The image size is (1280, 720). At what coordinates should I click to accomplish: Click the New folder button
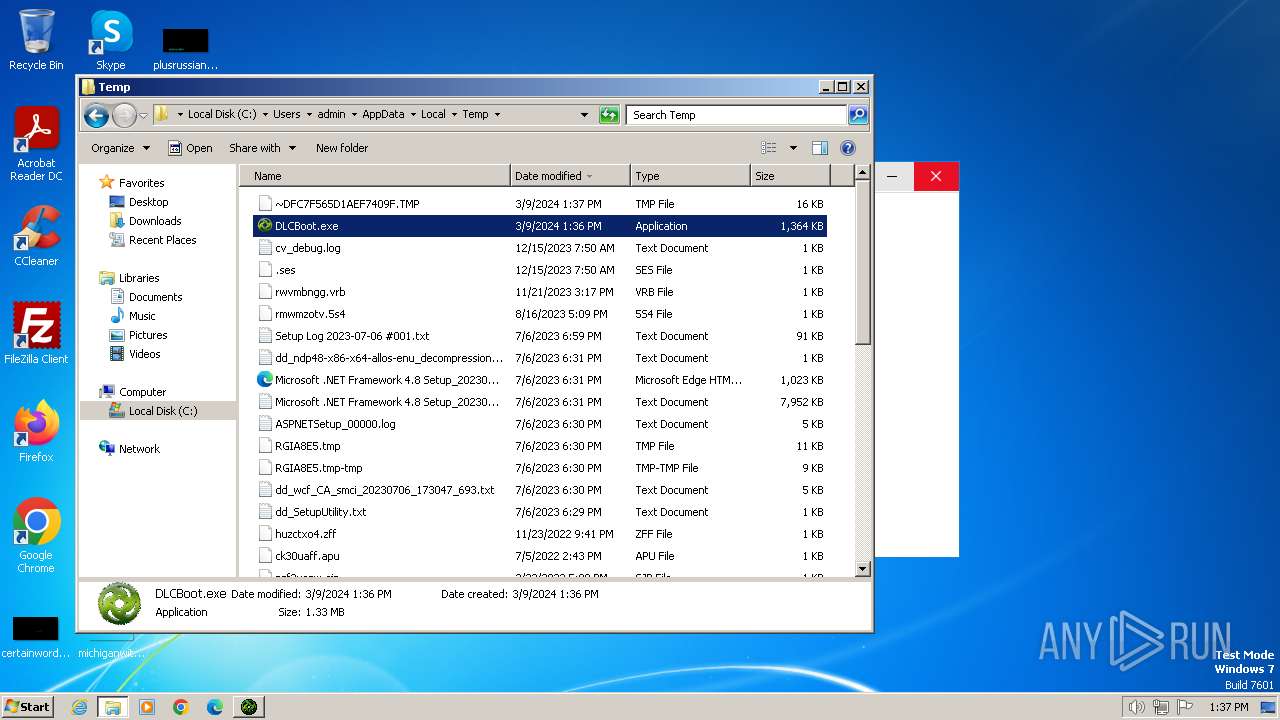click(x=342, y=148)
